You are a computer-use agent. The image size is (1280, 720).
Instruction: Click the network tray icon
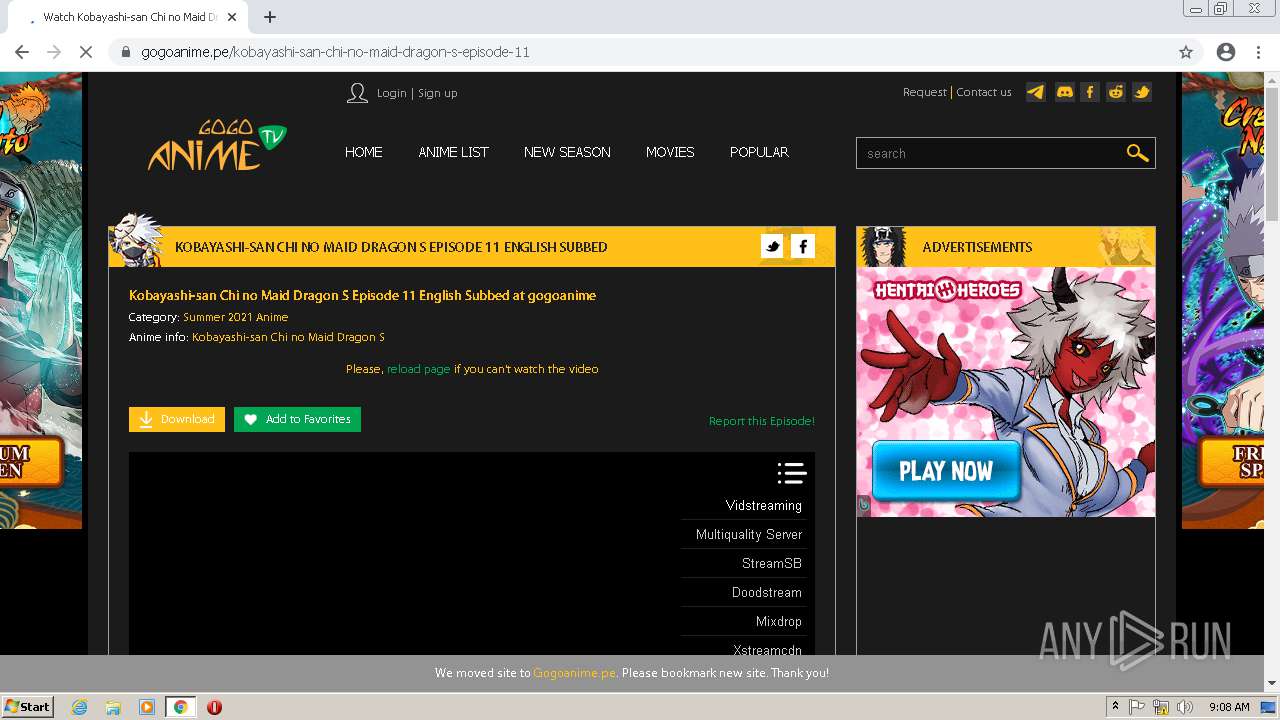click(1161, 707)
